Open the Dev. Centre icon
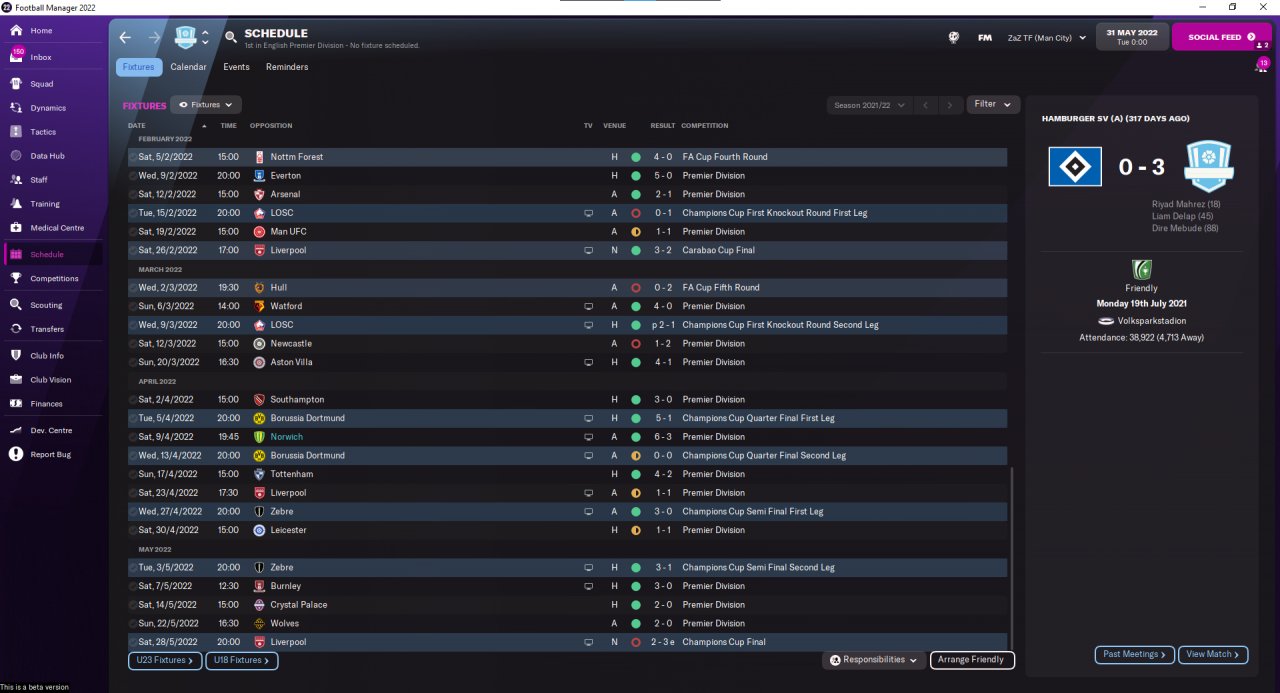Viewport: 1280px width, 693px height. click(16, 430)
